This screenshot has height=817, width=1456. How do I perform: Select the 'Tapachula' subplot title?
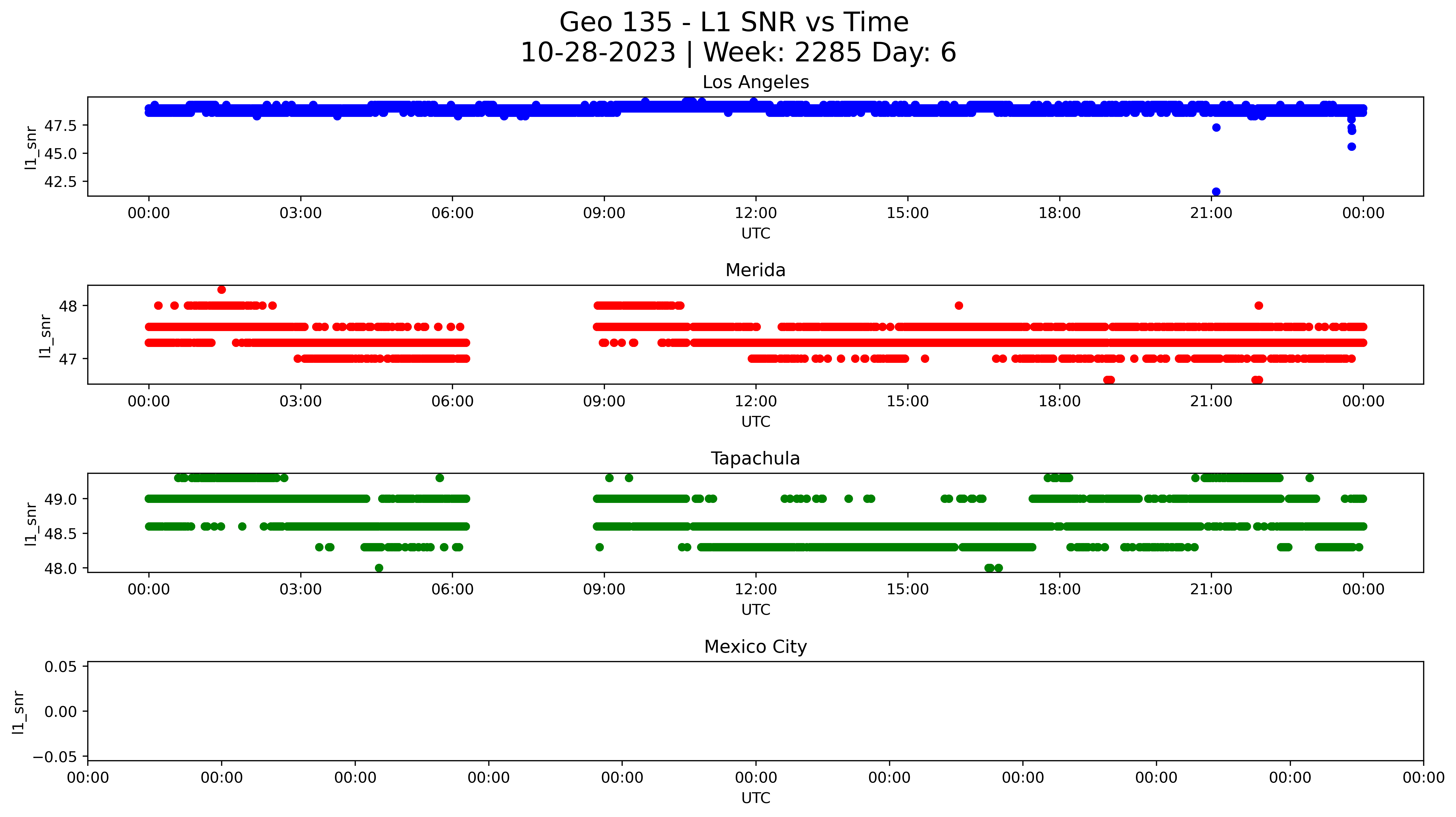(x=756, y=458)
